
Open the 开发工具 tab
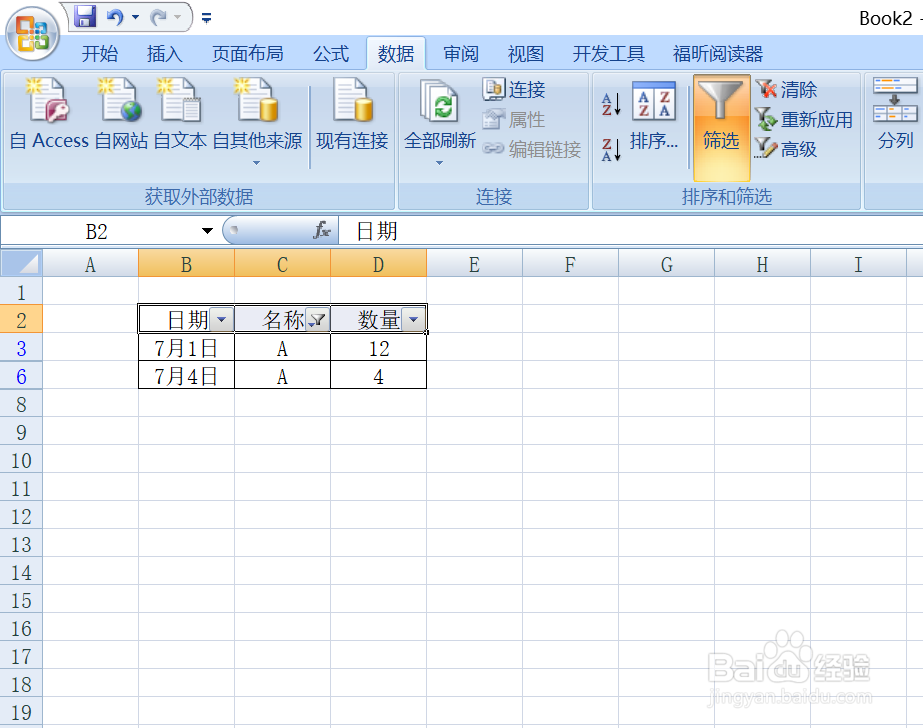click(608, 54)
